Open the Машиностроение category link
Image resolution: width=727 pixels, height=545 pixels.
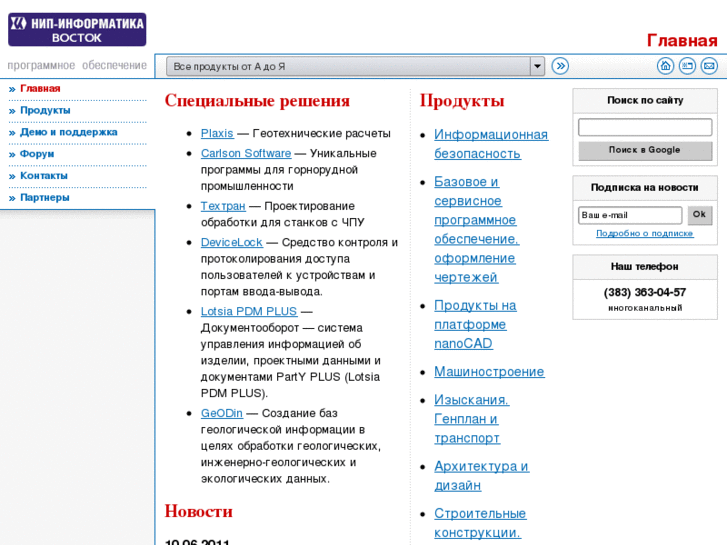(x=489, y=372)
